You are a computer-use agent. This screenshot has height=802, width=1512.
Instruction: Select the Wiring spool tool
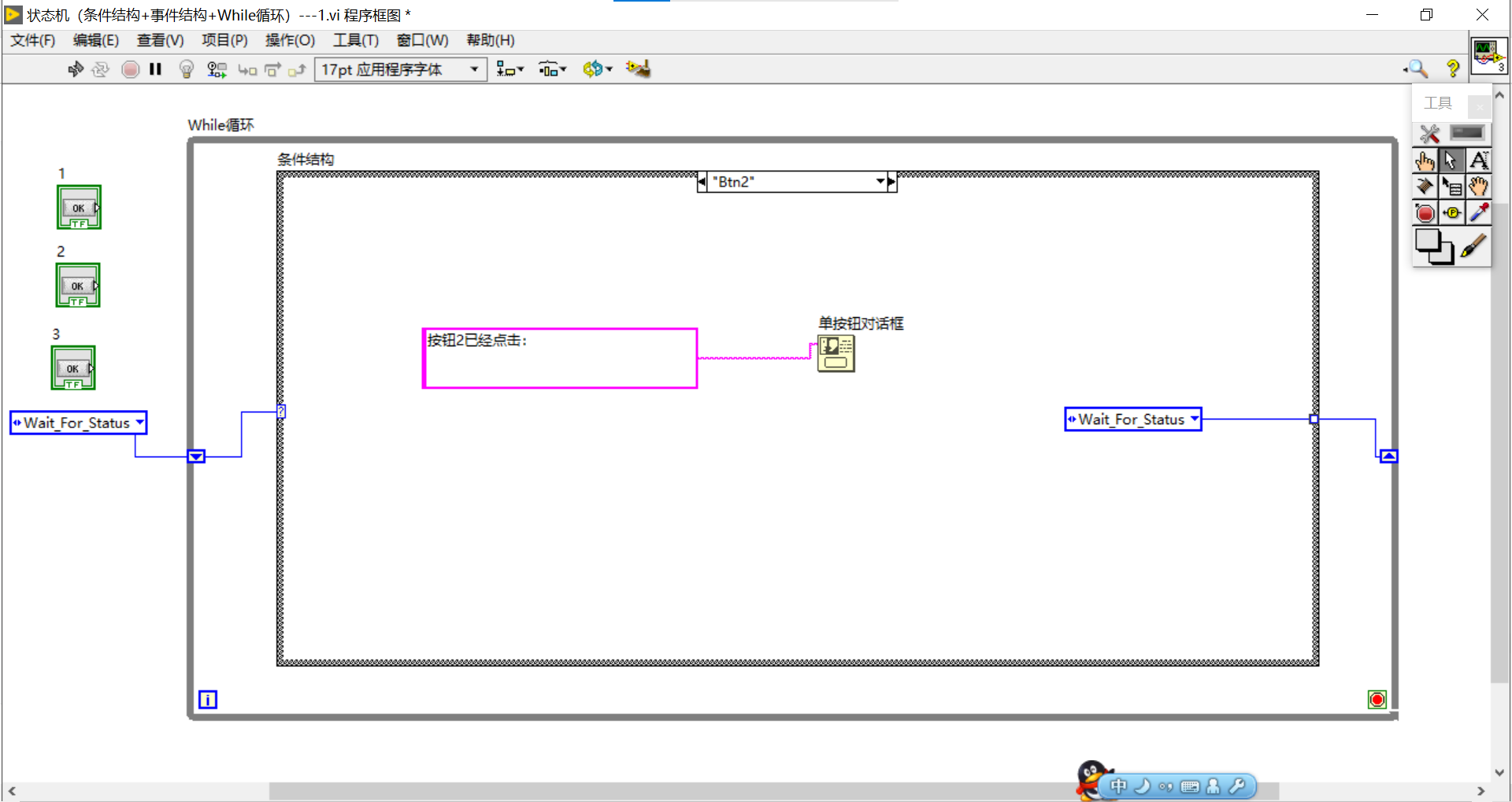point(1425,187)
